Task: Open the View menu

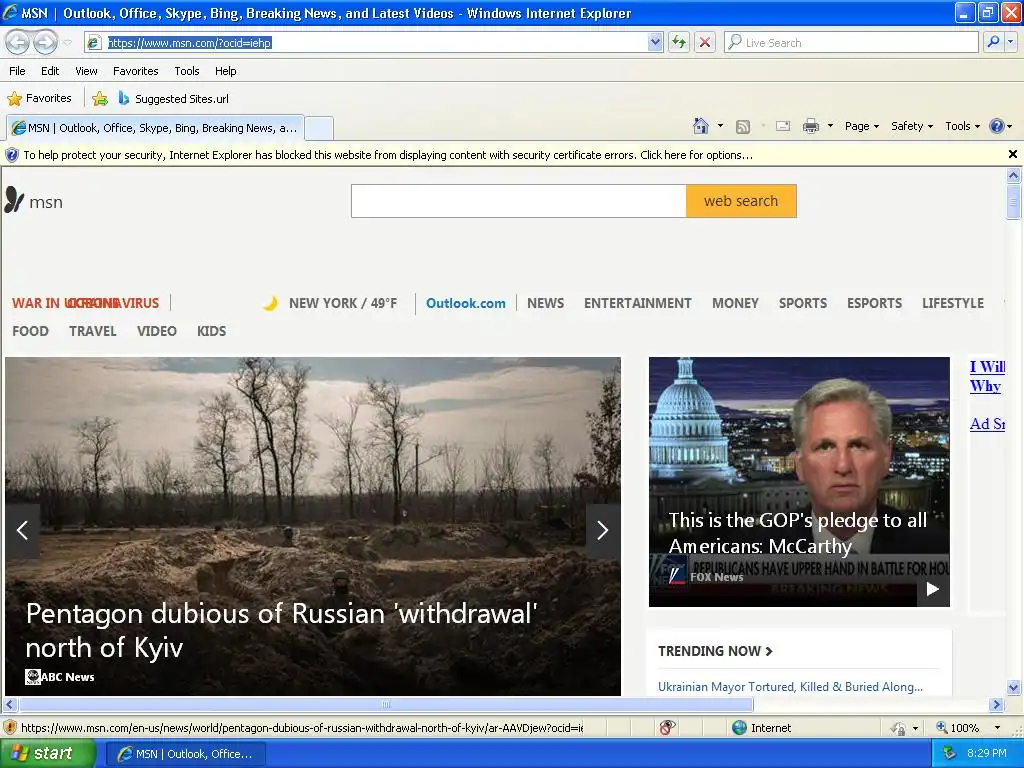Action: [86, 71]
